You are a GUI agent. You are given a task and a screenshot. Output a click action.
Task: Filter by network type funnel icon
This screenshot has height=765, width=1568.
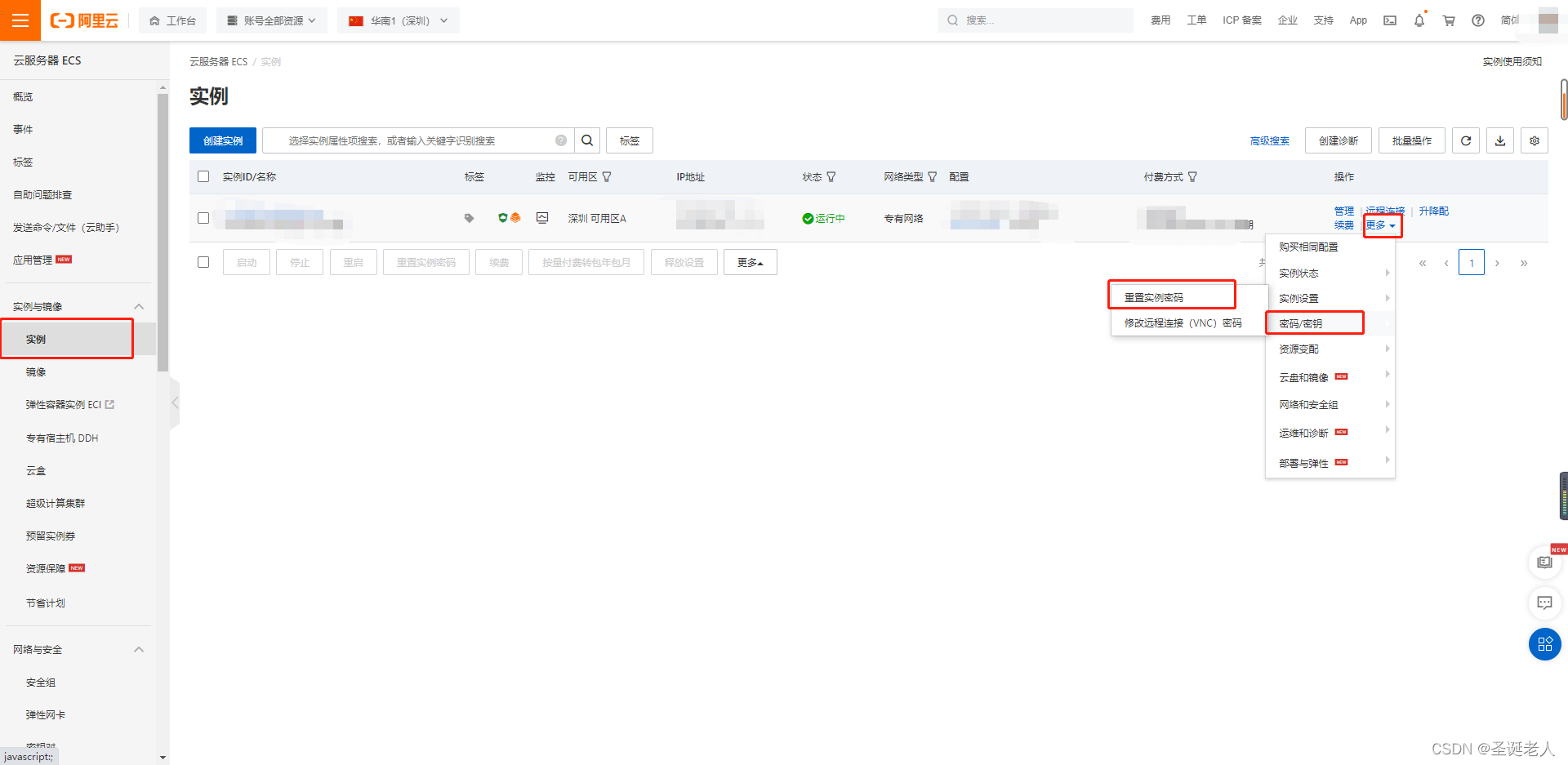coord(933,176)
